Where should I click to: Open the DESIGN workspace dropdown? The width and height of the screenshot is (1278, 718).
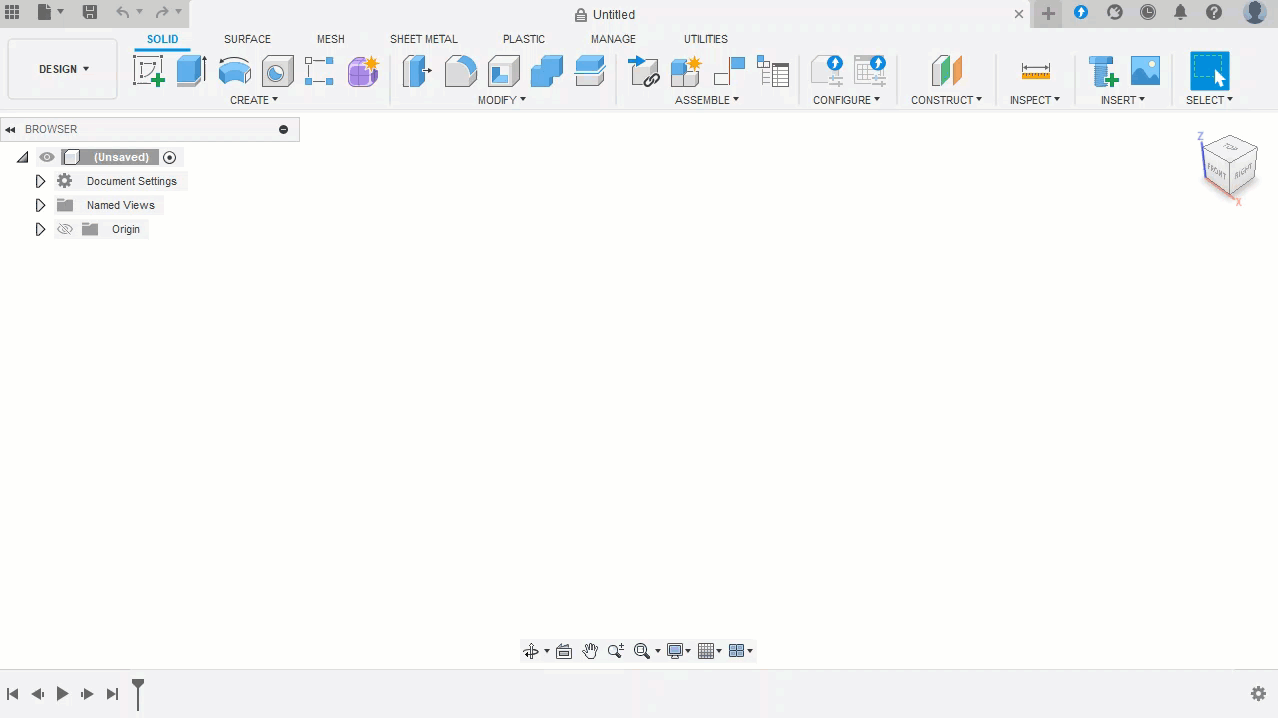[63, 69]
